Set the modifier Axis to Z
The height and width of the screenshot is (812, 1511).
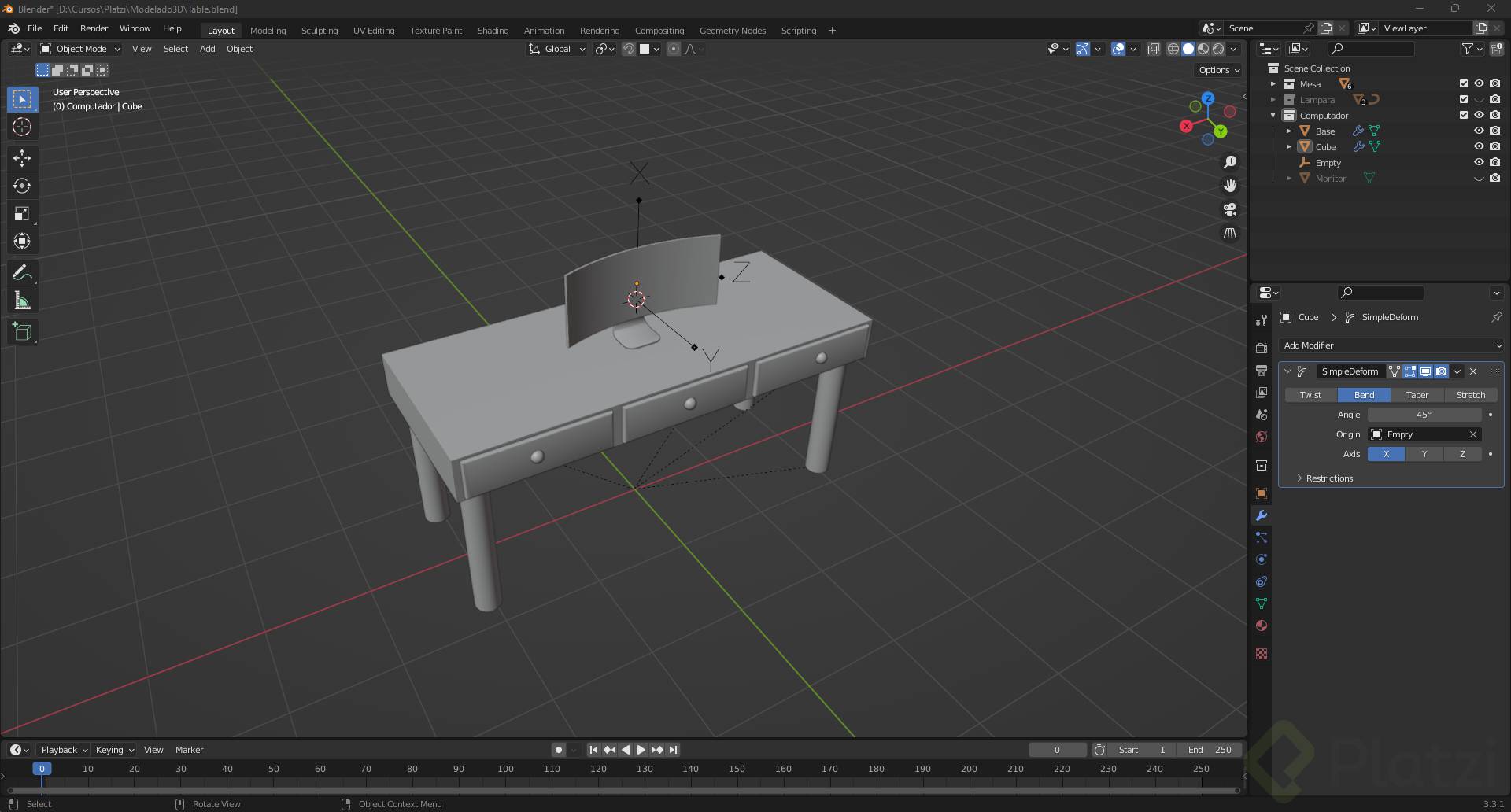(x=1461, y=454)
